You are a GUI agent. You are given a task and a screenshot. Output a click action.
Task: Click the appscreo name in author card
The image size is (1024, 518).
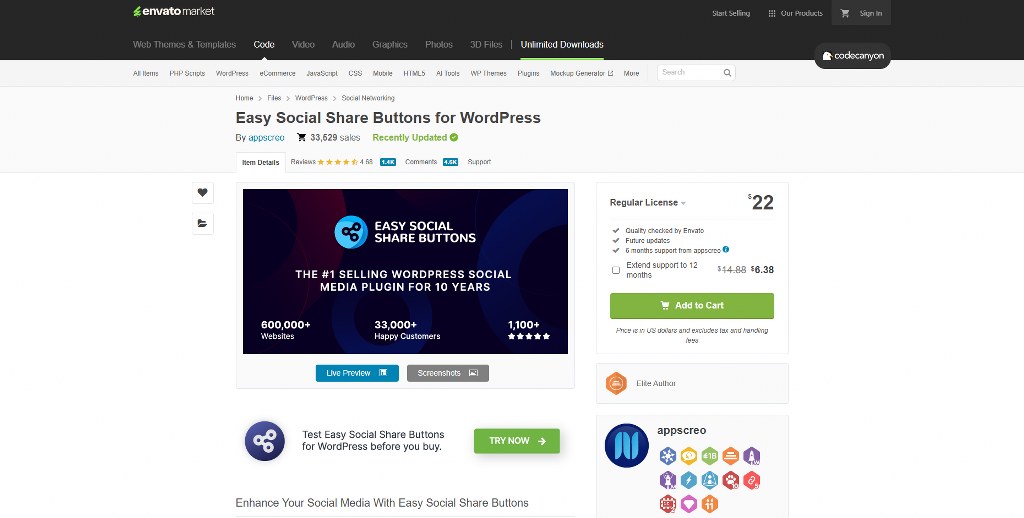pyautogui.click(x=681, y=430)
